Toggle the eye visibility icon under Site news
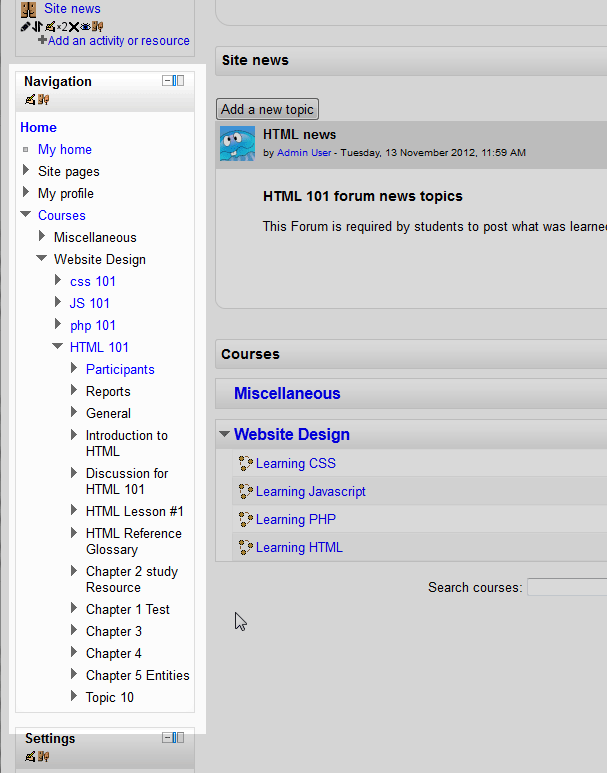Image resolution: width=607 pixels, height=773 pixels. click(x=85, y=27)
